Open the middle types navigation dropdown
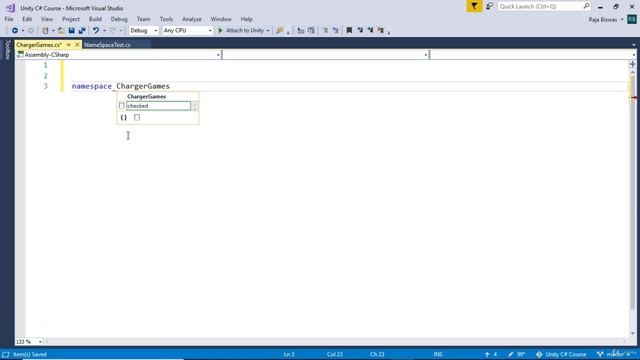This screenshot has height=360, width=640. [325, 55]
